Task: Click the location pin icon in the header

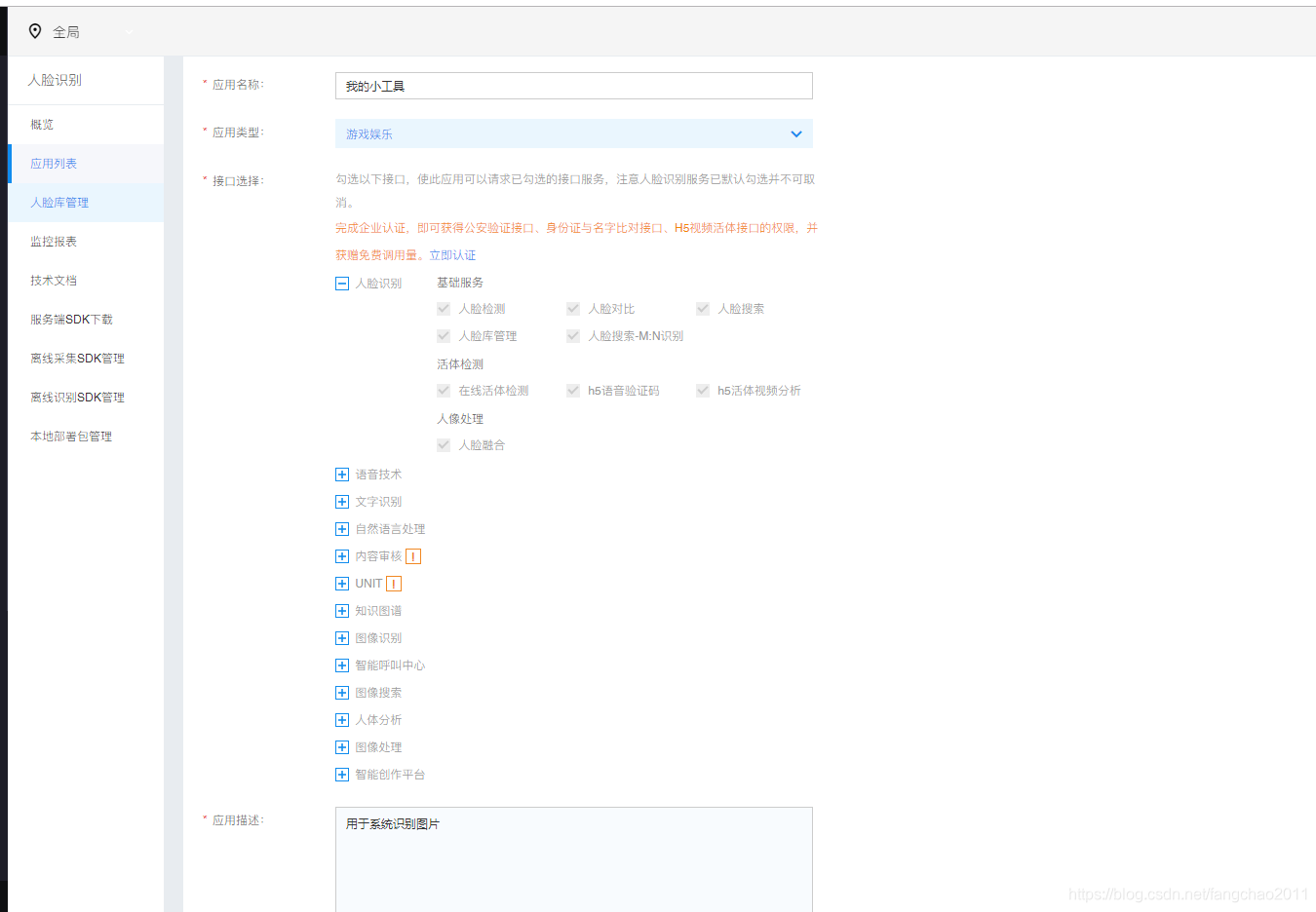Action: (36, 30)
